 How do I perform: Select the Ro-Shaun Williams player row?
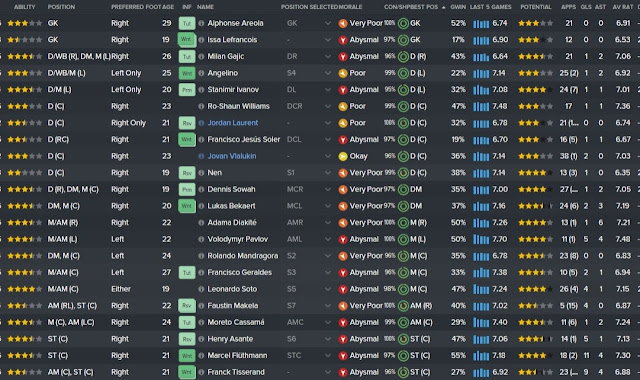[320, 107]
